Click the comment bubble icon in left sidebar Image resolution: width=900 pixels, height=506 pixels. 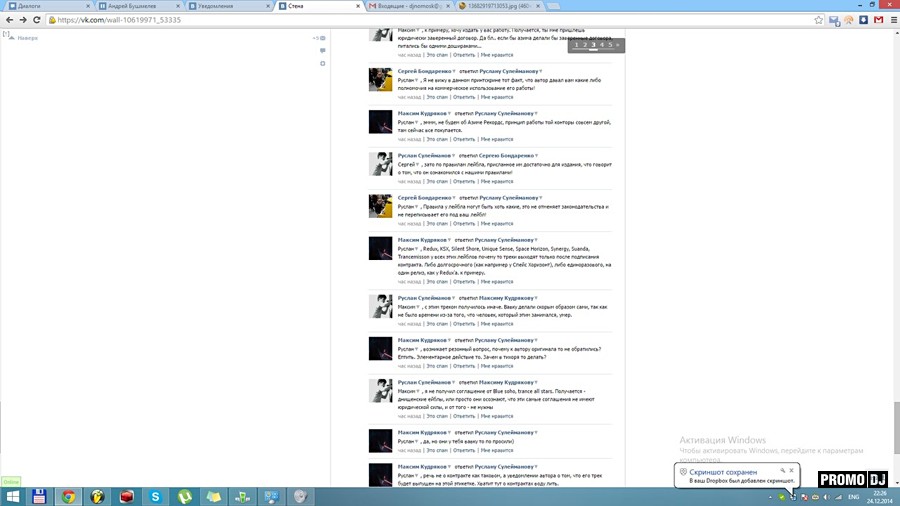(322, 50)
